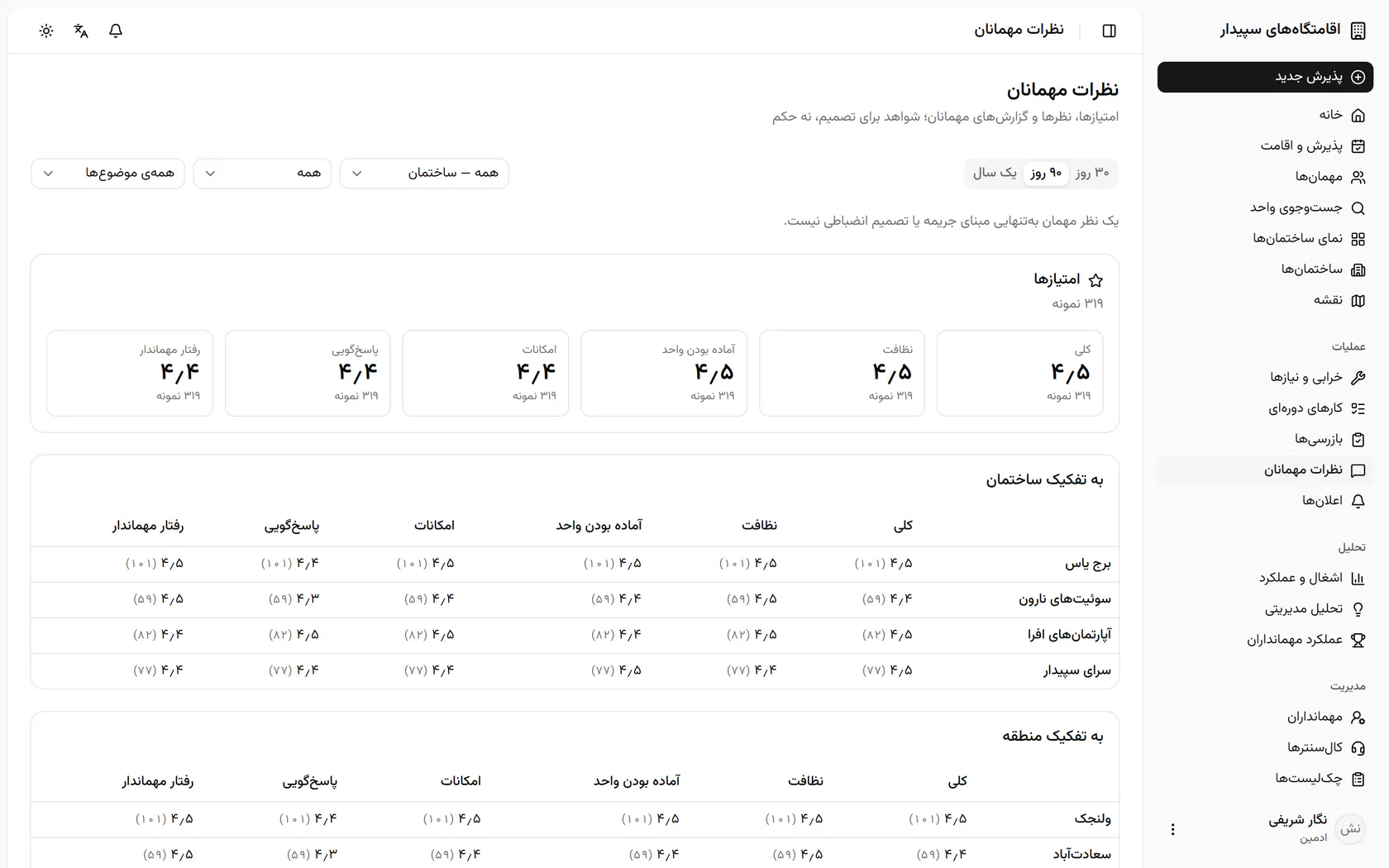
Task: Click the trophy icon beside عملکرد مهمانداران
Action: [x=1358, y=640]
